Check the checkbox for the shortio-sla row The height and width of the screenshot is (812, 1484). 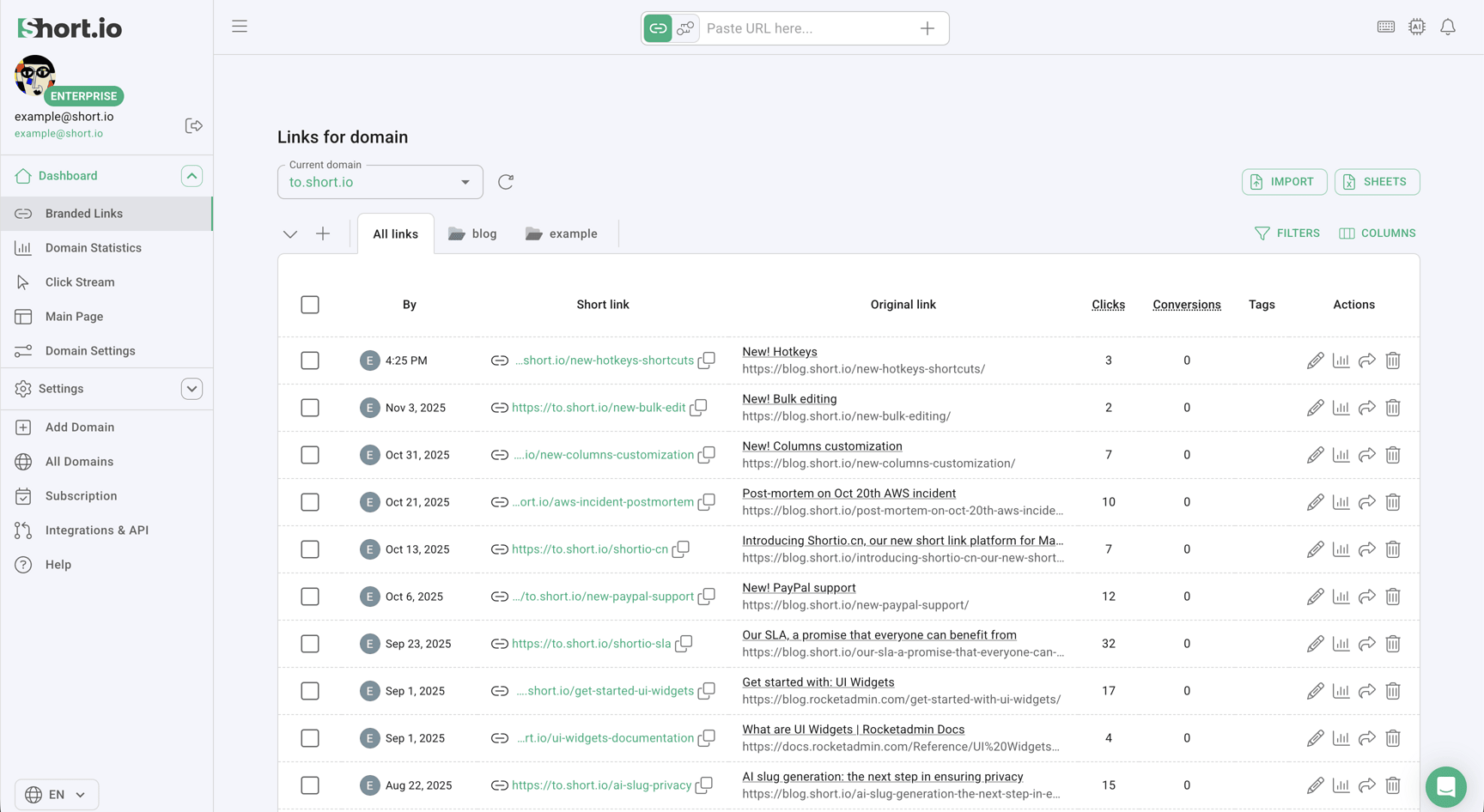[310, 643]
